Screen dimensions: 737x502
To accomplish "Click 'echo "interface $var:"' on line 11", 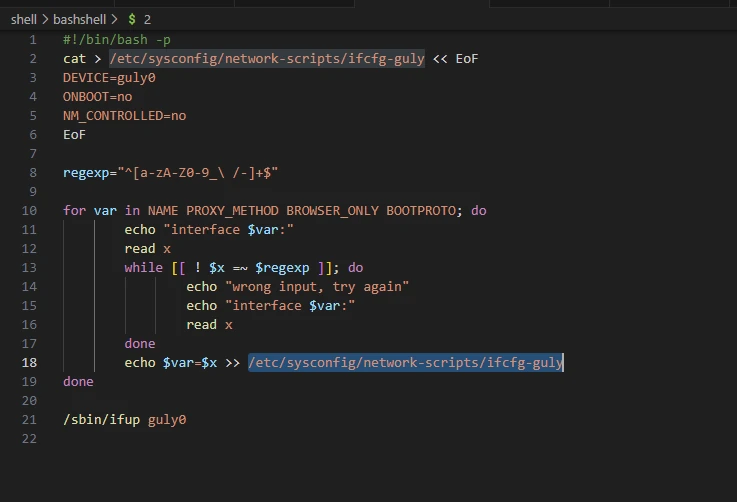I will point(209,229).
